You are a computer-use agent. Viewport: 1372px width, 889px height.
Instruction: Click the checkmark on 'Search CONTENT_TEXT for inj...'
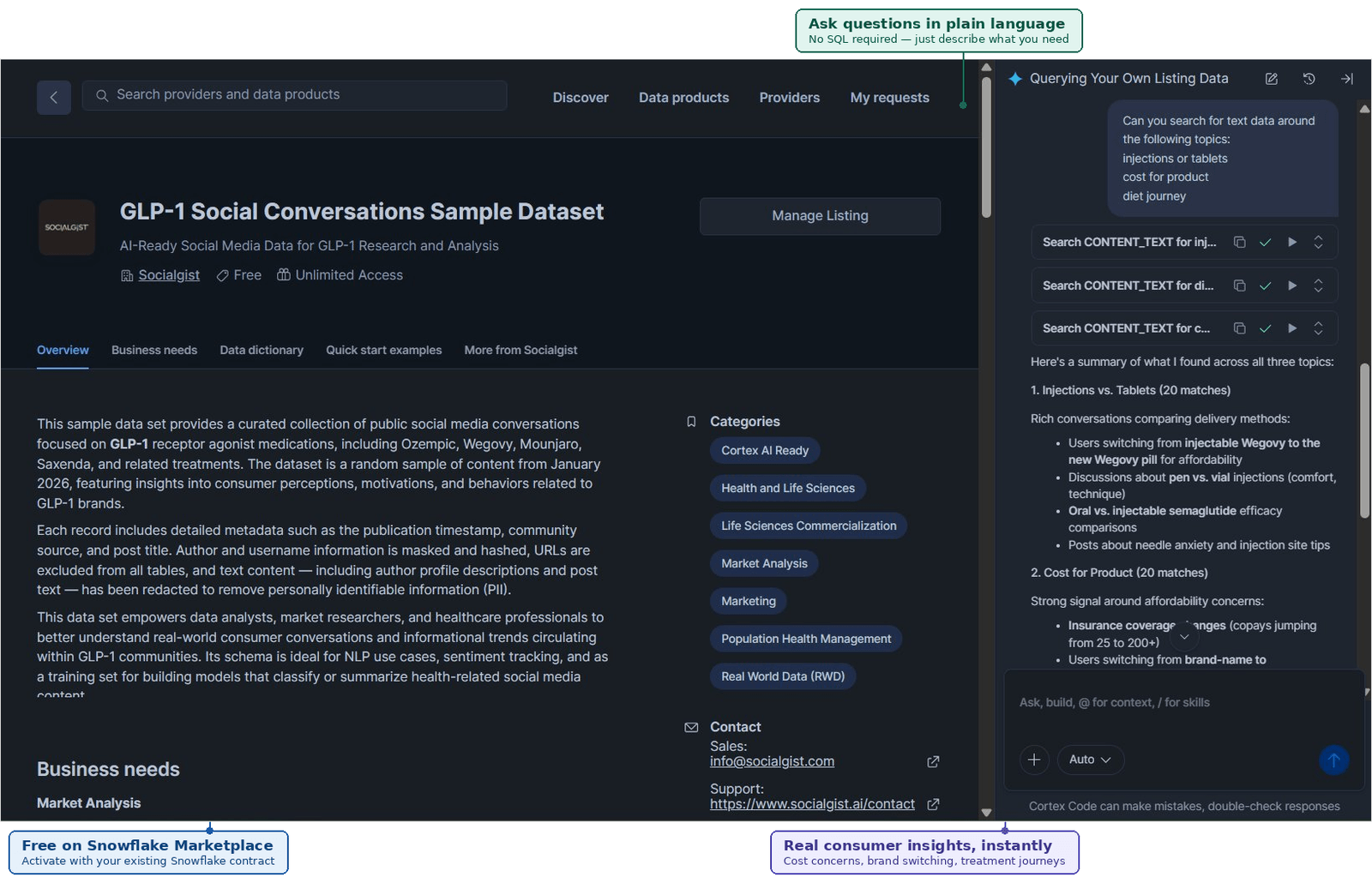point(1265,243)
